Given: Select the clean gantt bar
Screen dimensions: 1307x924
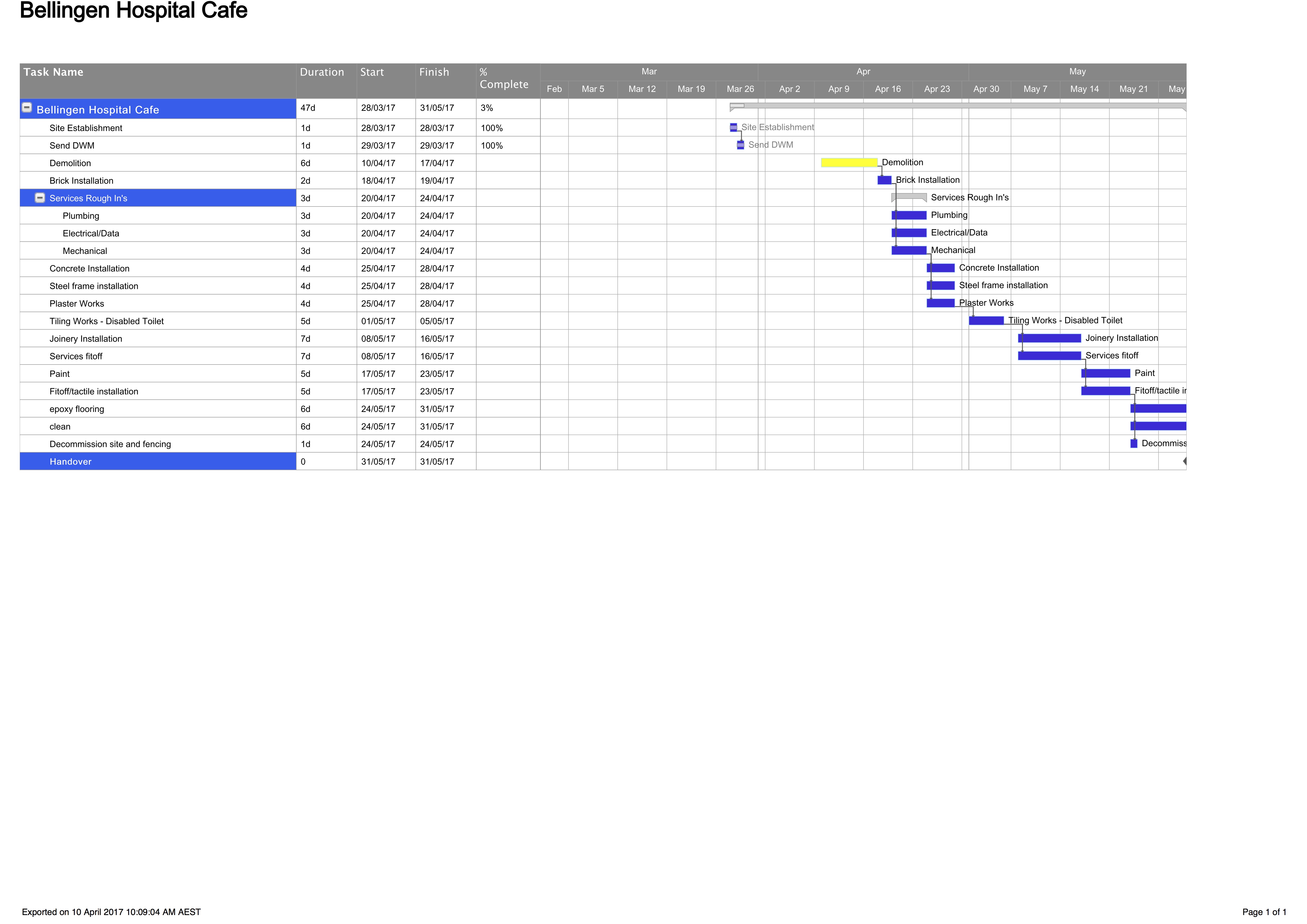Looking at the screenshot, I should pos(1158,426).
